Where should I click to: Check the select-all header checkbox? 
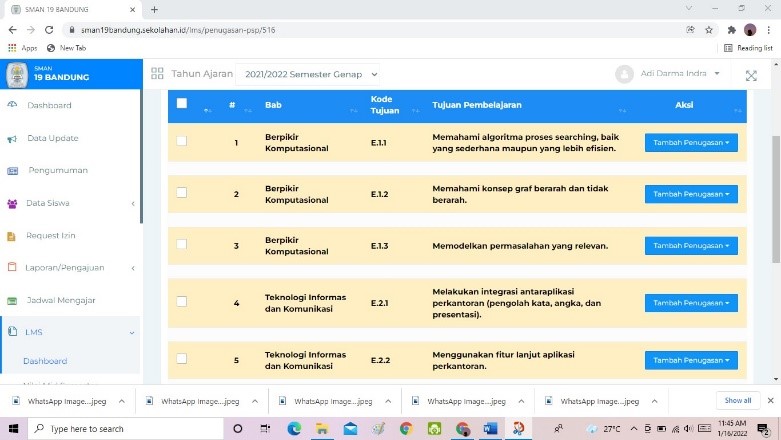pos(182,104)
